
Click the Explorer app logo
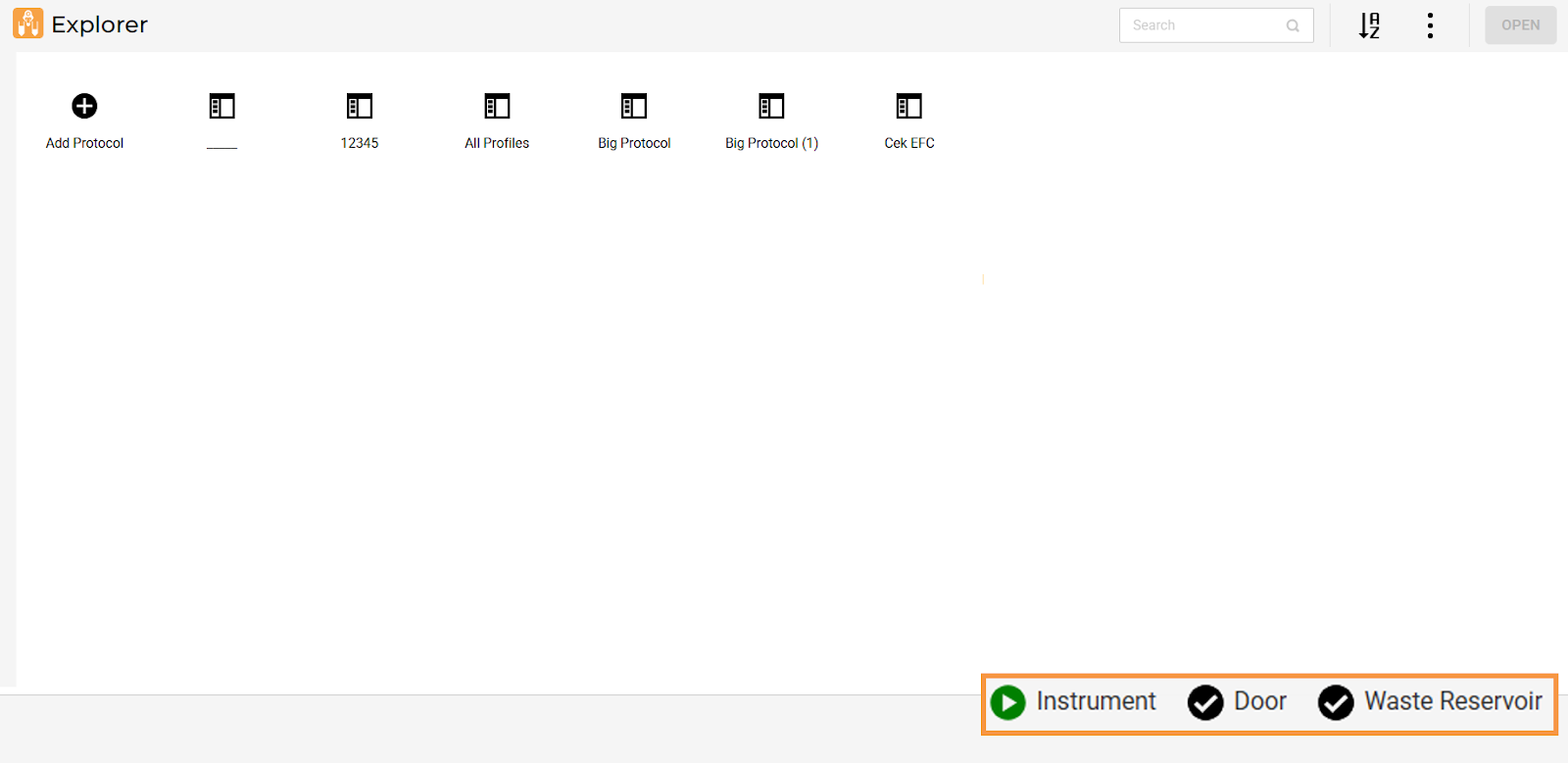tap(27, 24)
